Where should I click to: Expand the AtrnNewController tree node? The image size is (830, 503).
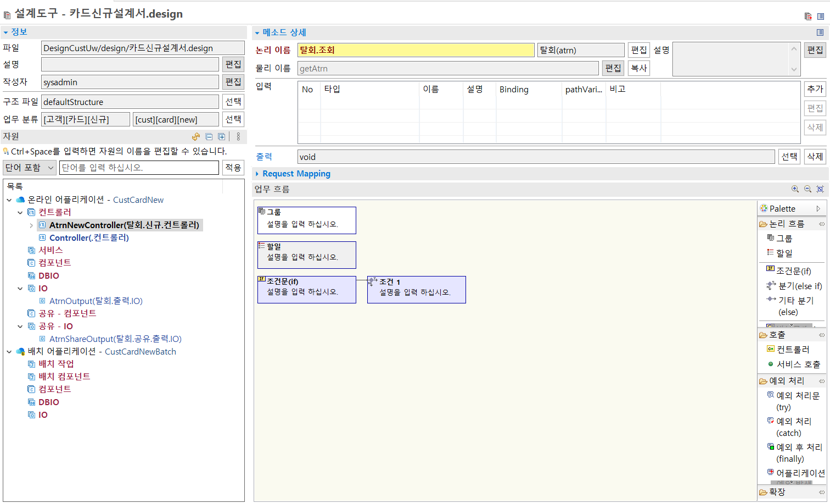[x=31, y=226]
